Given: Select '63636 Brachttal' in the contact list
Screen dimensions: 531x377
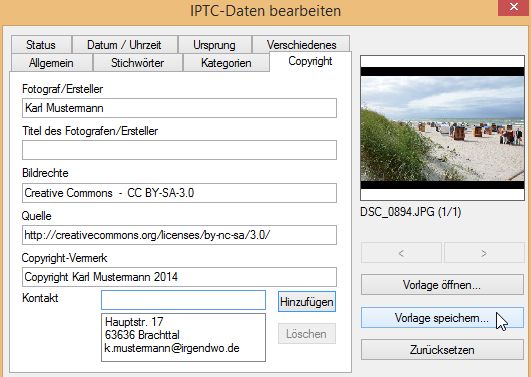Looking at the screenshot, I should tap(142, 335).
